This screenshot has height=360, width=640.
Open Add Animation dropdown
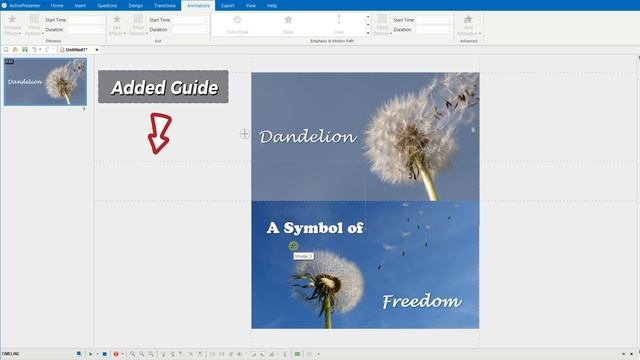pyautogui.click(x=469, y=25)
